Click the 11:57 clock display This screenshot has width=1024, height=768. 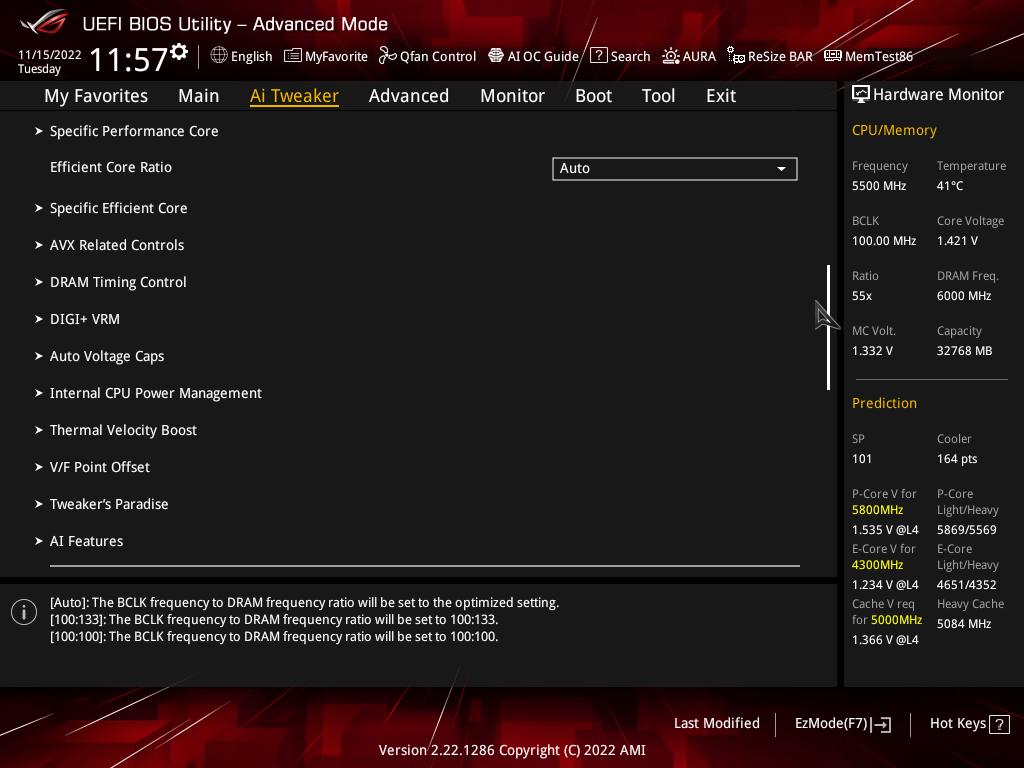129,59
